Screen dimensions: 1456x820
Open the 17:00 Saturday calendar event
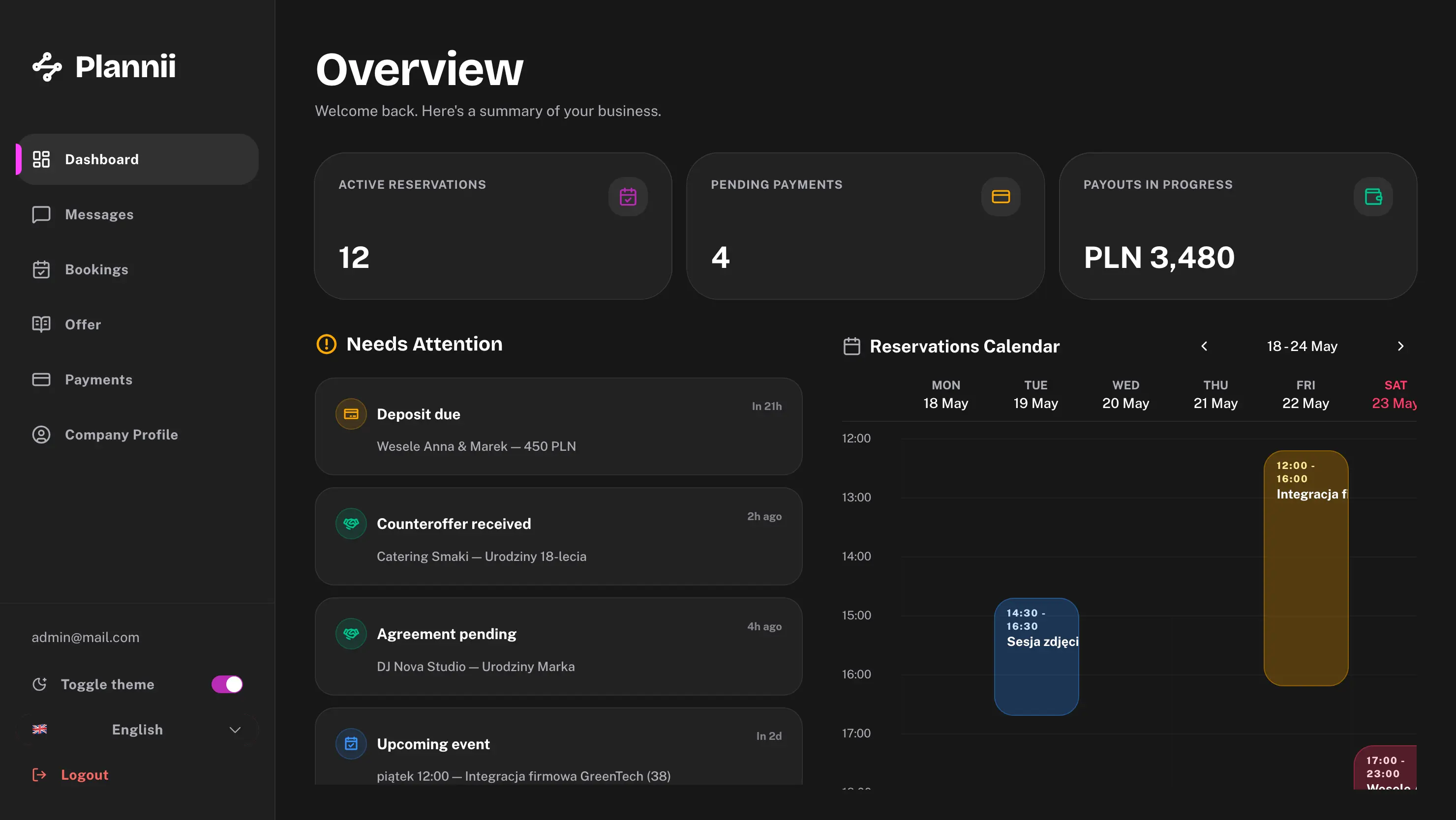pyautogui.click(x=1385, y=767)
